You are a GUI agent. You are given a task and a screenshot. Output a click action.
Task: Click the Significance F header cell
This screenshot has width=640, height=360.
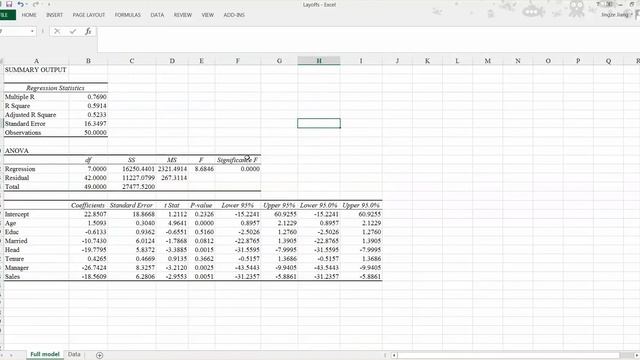point(238,160)
